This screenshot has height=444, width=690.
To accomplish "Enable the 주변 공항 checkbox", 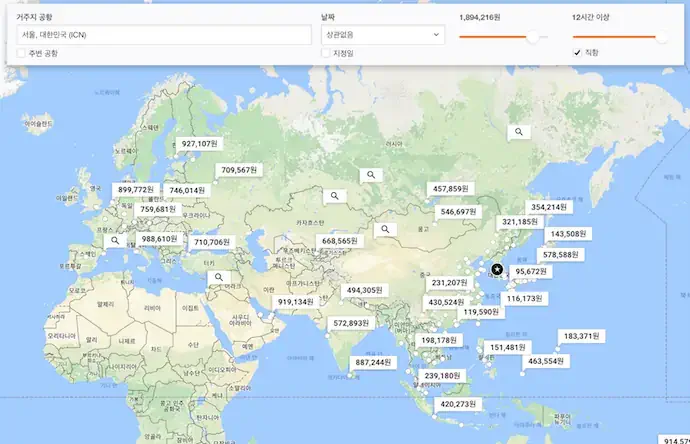I will pos(21,53).
